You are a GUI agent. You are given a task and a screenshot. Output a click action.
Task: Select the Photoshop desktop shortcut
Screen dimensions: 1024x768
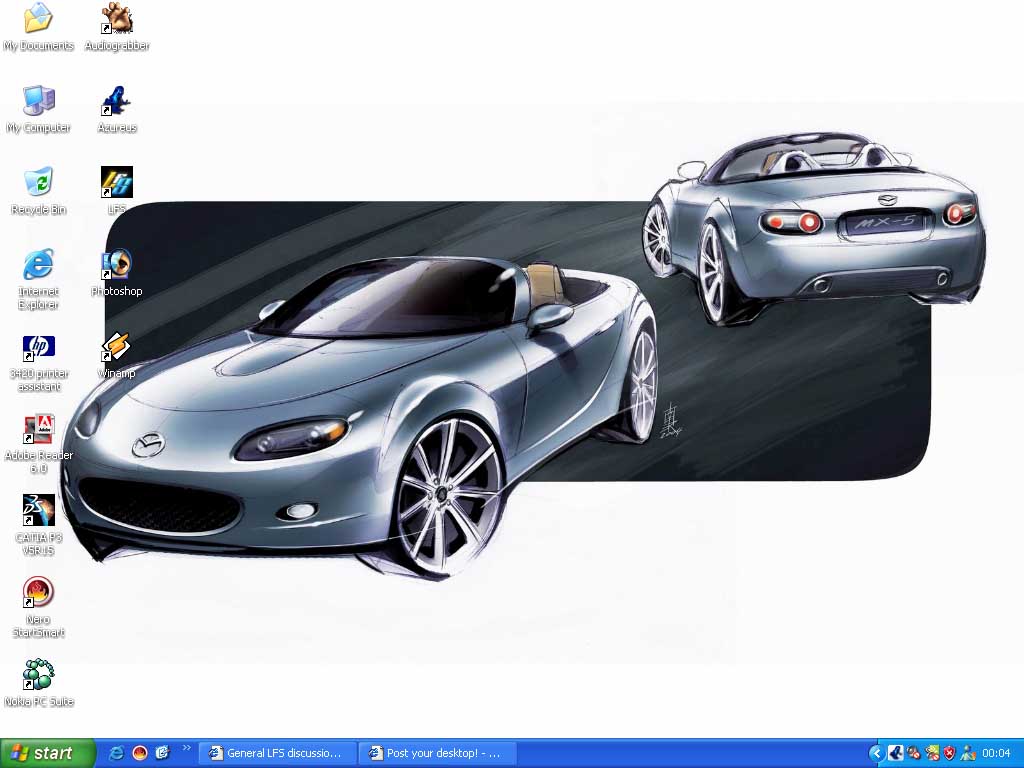[x=117, y=272]
